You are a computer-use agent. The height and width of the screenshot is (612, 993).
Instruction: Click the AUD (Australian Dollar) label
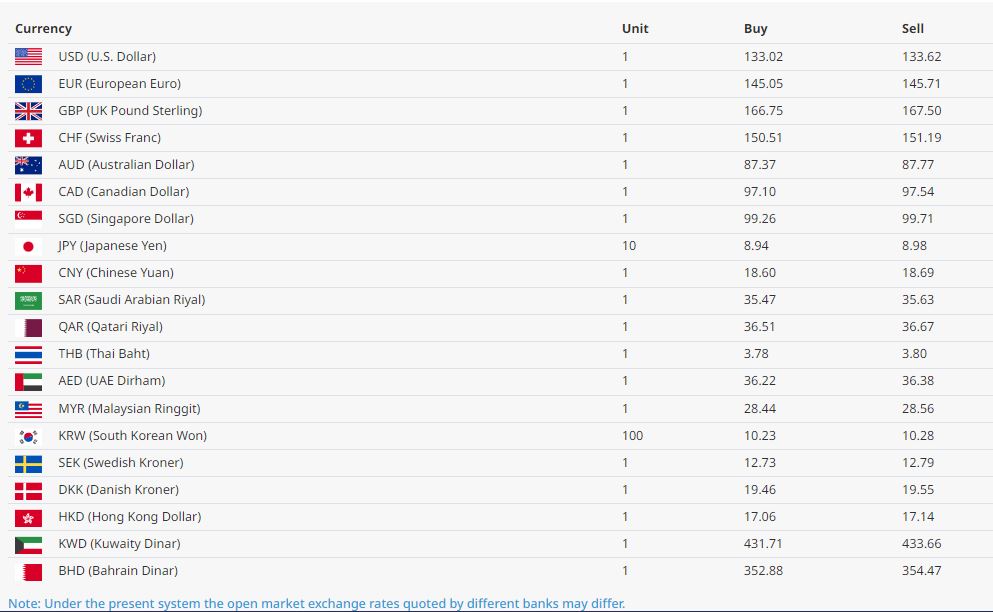126,165
